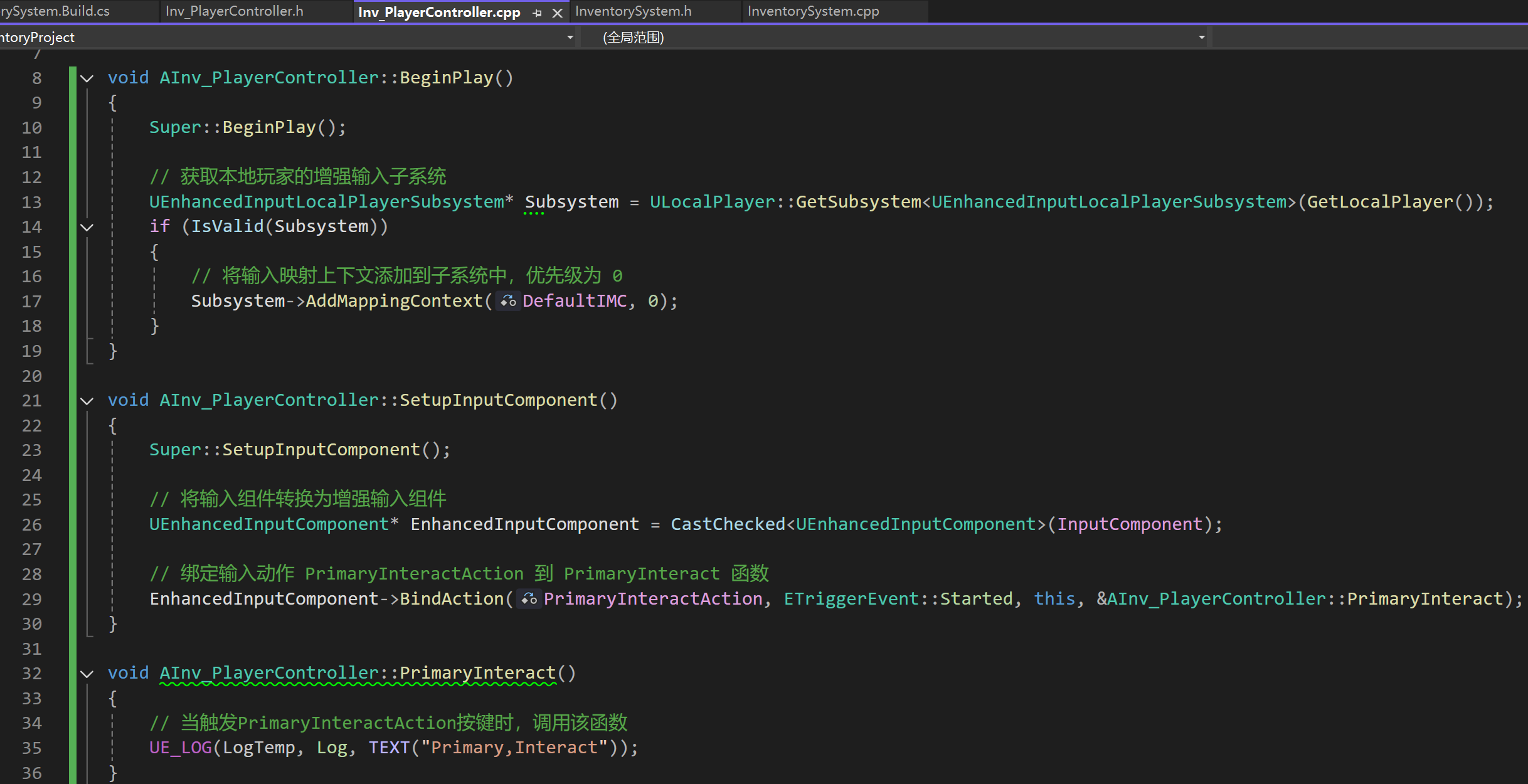The height and width of the screenshot is (784, 1528).
Task: Collapse the if IsValid(Subsystem) block
Action: [87, 227]
